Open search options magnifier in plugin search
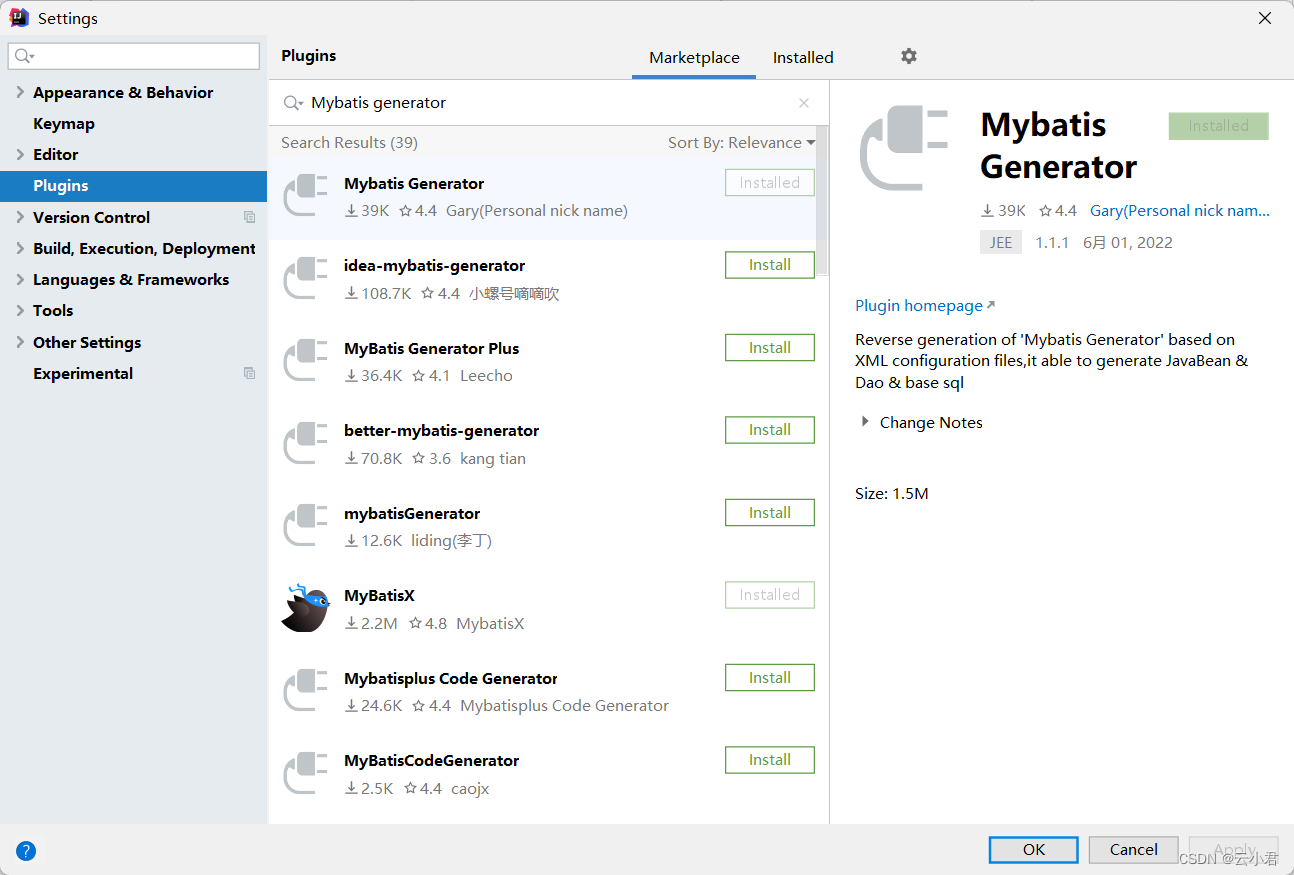This screenshot has width=1294, height=875. click(293, 103)
